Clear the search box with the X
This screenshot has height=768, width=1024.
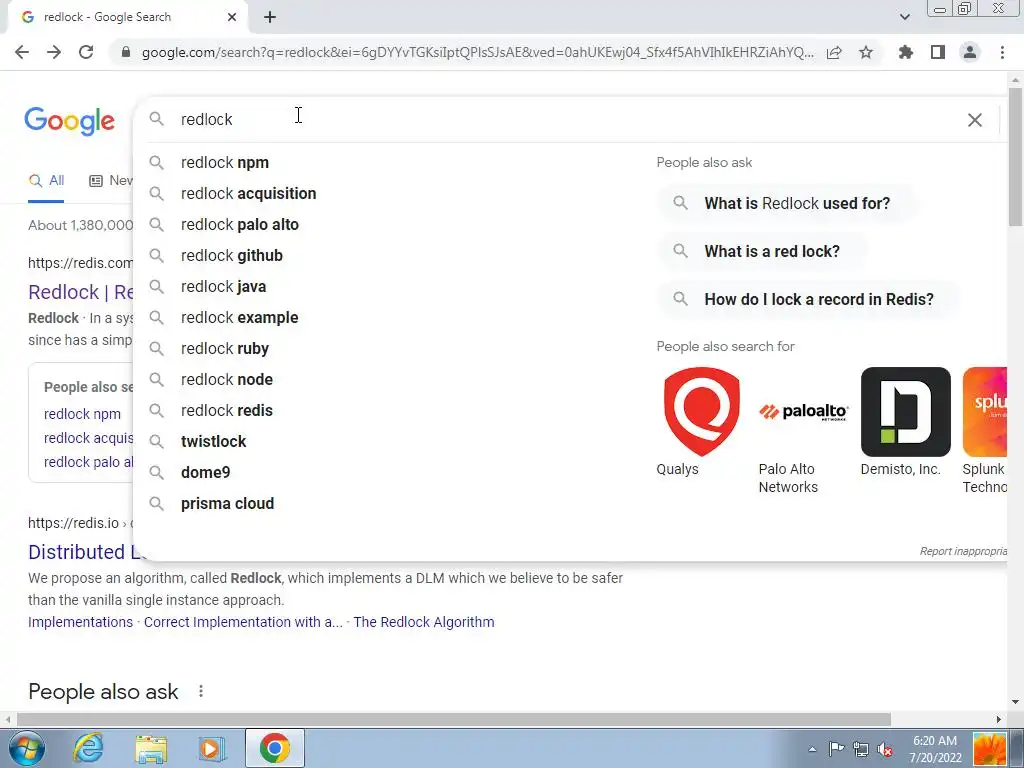pyautogui.click(x=974, y=120)
